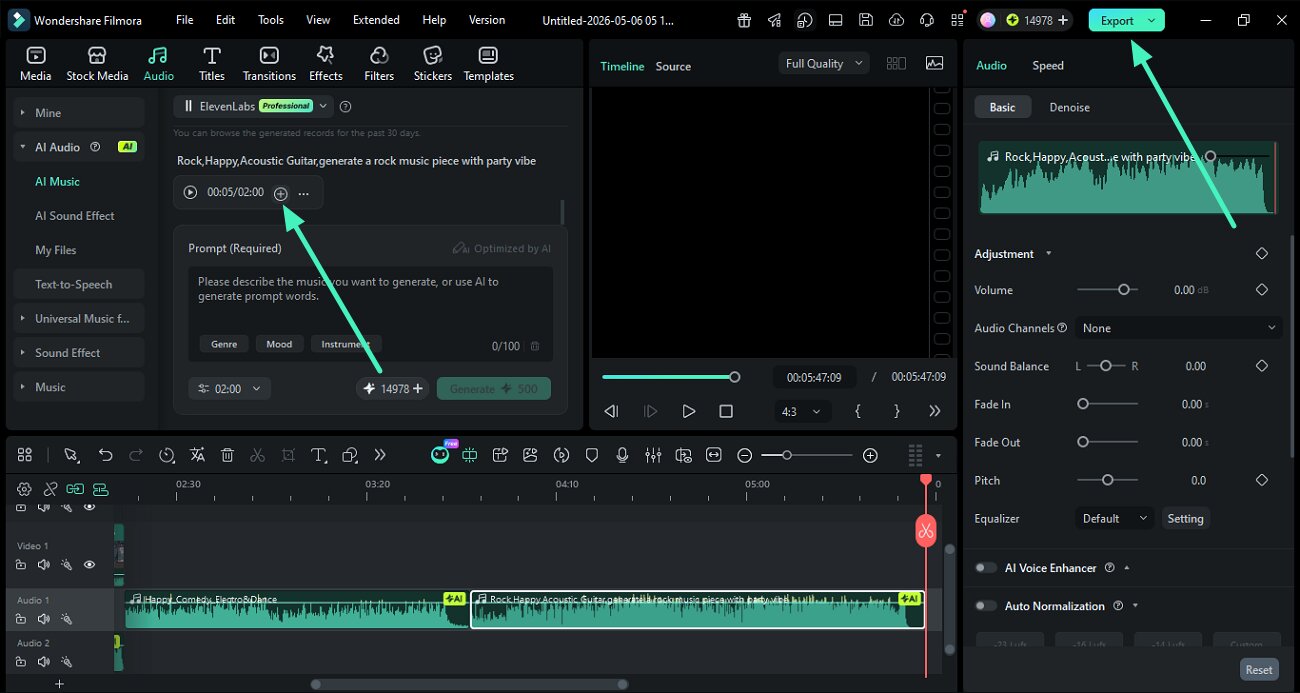Click the support headset icon

pyautogui.click(x=927, y=20)
